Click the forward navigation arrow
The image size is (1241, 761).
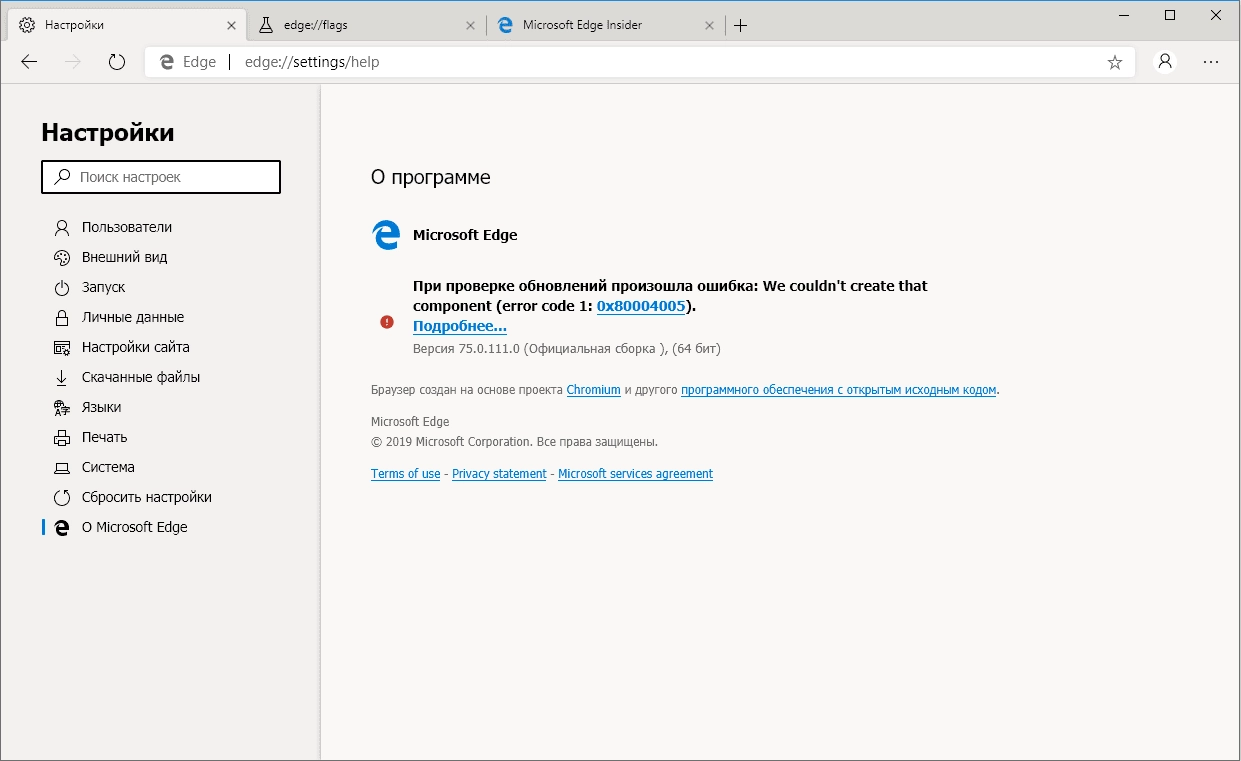73,62
